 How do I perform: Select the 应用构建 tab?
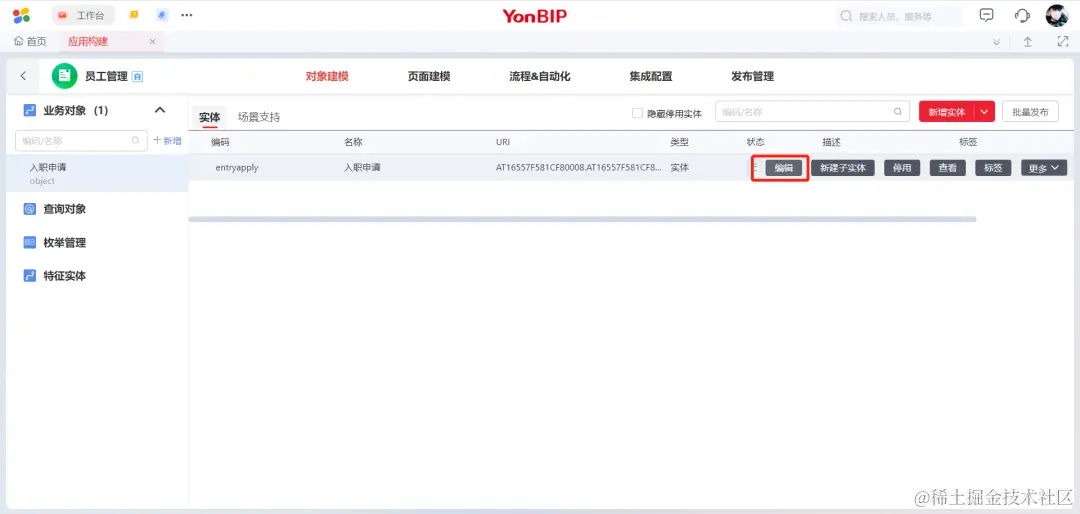(88, 41)
